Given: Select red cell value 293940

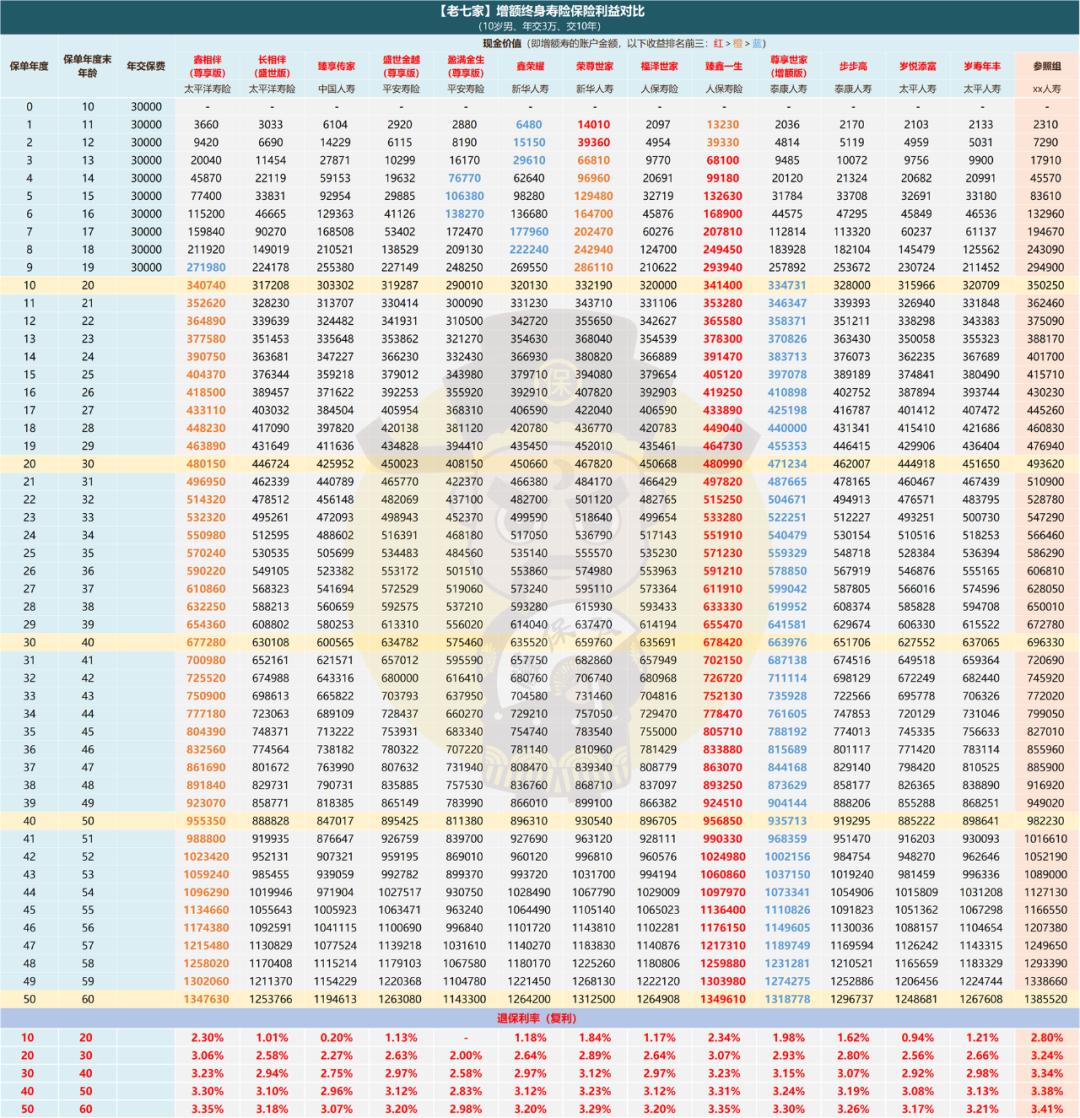Looking at the screenshot, I should (x=723, y=267).
